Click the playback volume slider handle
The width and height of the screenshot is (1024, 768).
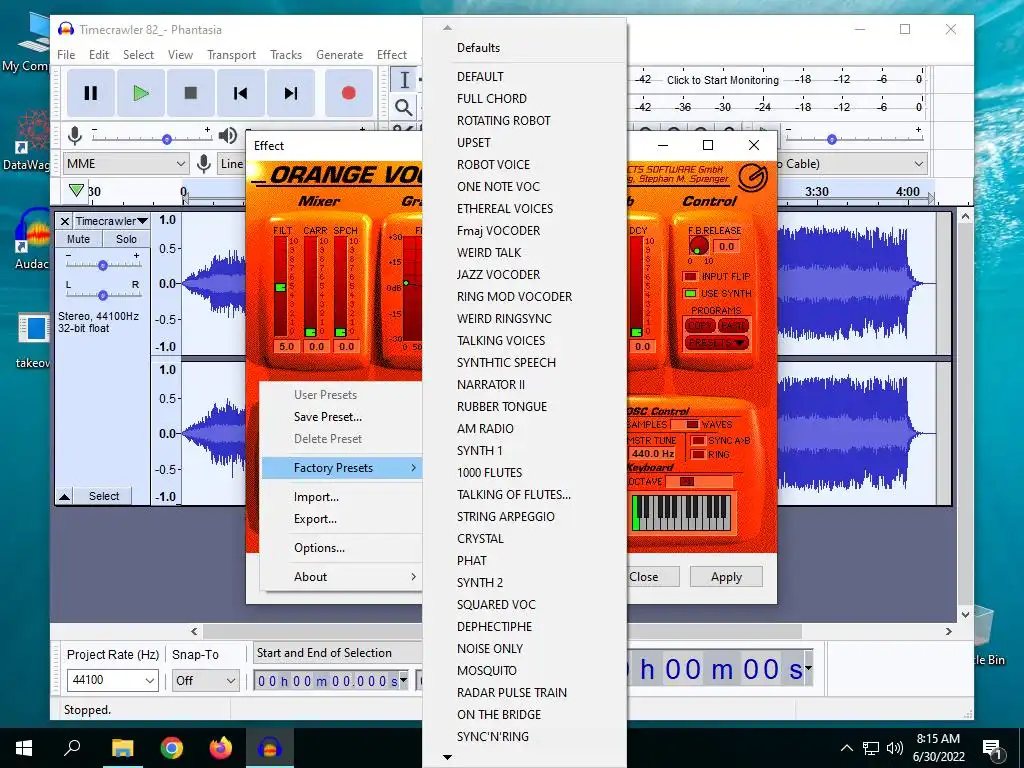(831, 139)
